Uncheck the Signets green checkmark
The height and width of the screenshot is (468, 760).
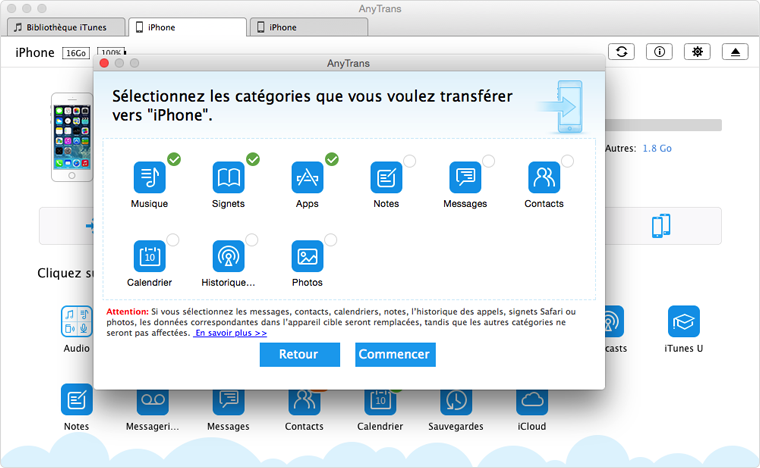pos(253,159)
